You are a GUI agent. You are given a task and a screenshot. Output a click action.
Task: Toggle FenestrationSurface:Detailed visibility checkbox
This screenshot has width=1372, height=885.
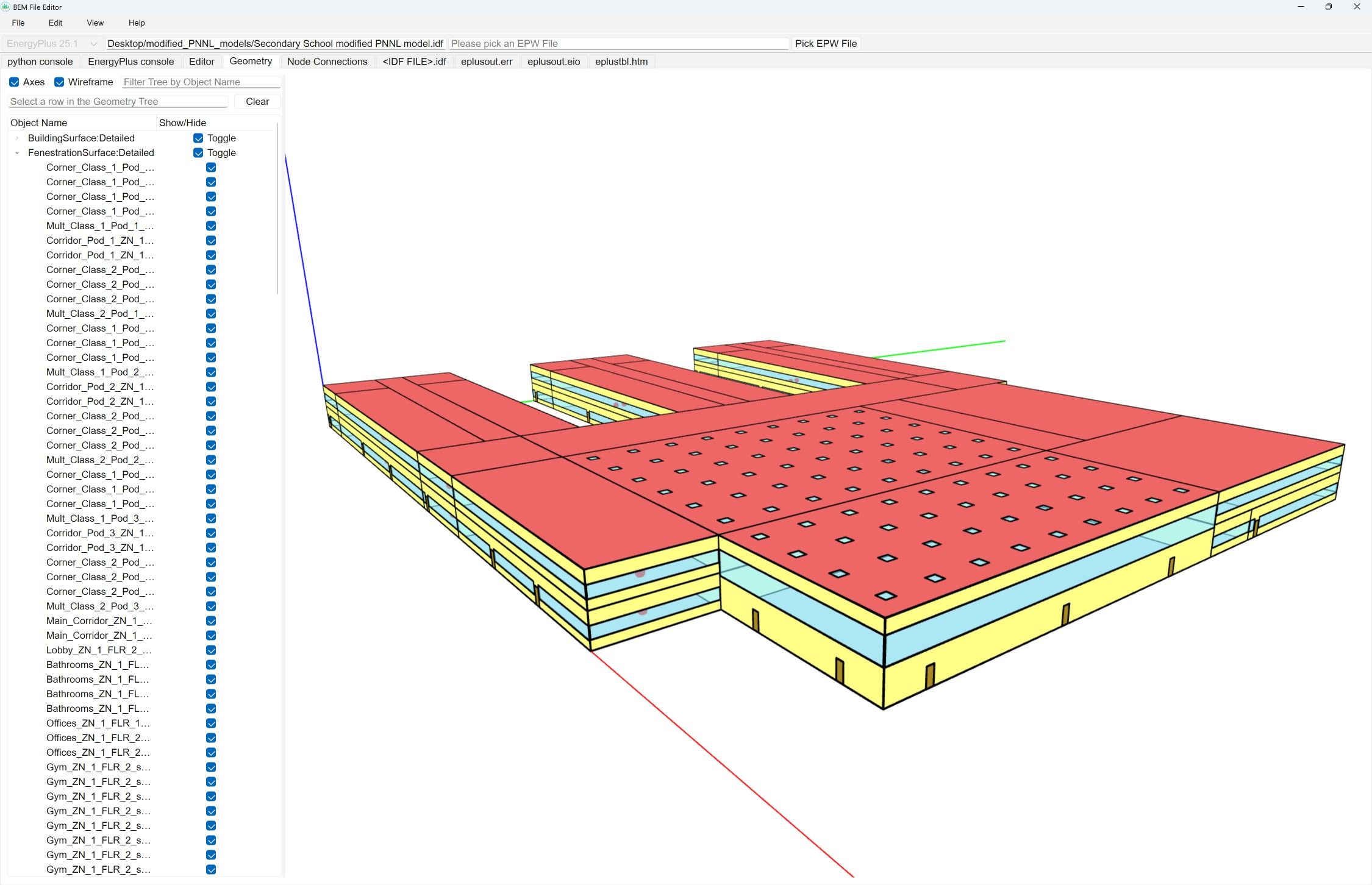click(x=198, y=153)
